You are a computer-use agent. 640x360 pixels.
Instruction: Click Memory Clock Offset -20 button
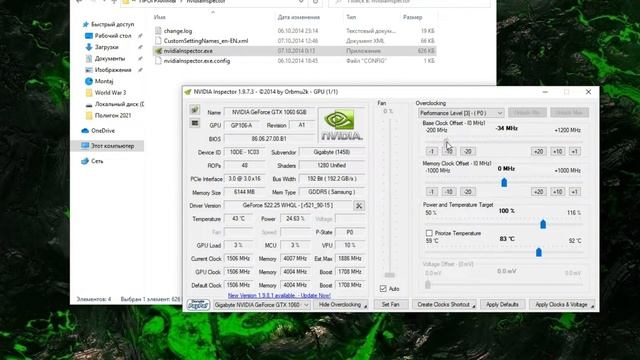[468, 192]
